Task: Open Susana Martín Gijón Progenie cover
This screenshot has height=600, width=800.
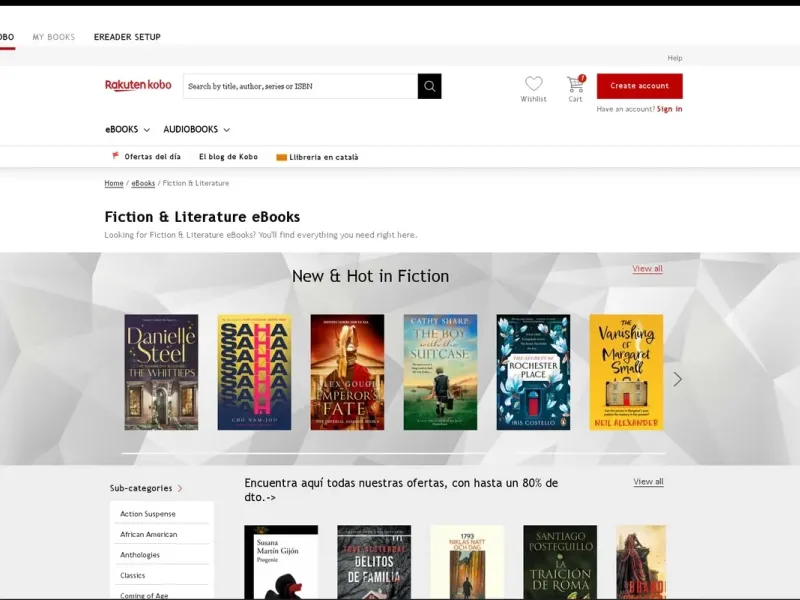Action: [281, 562]
